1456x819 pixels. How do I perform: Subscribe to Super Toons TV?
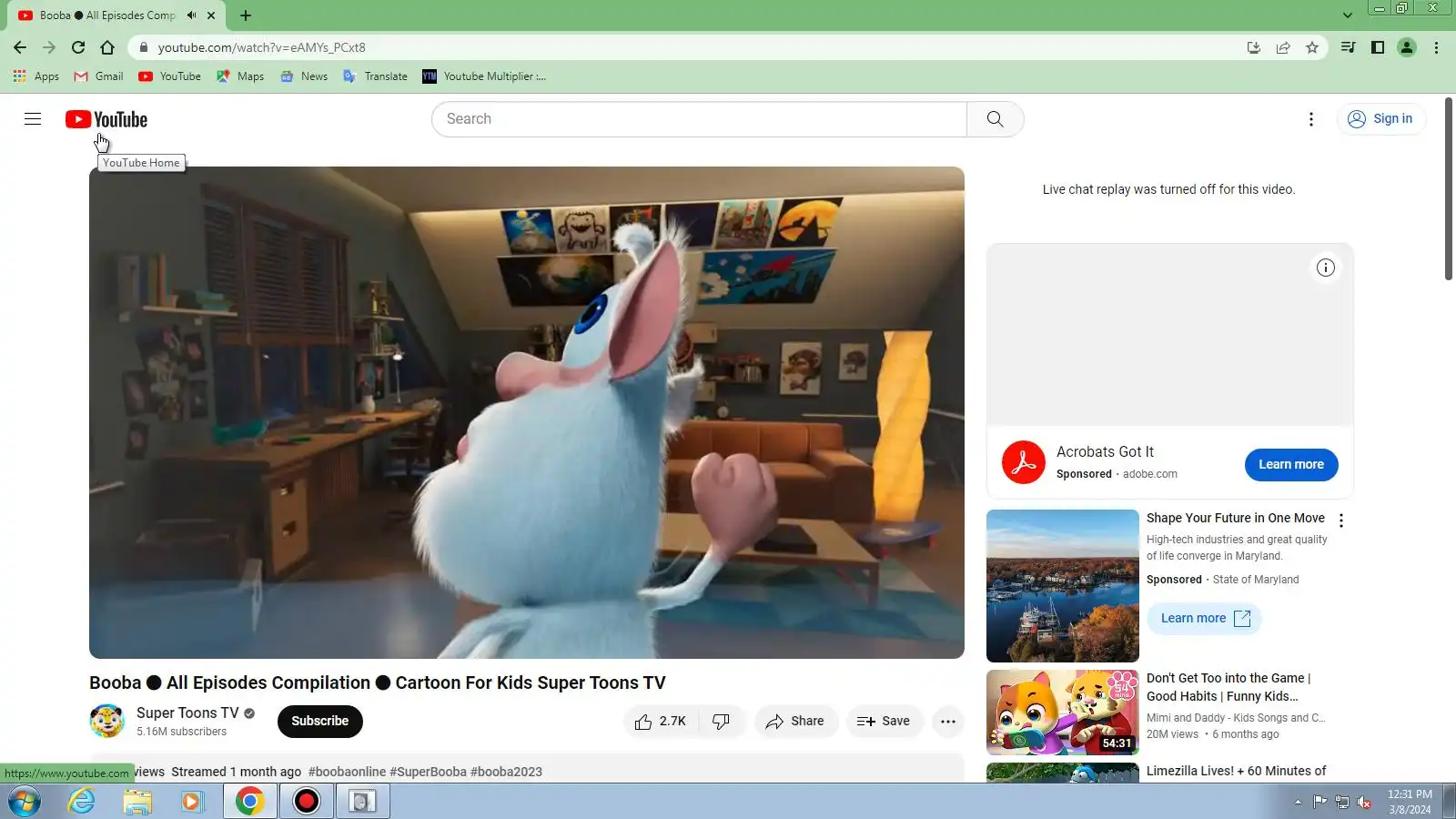pos(319,722)
